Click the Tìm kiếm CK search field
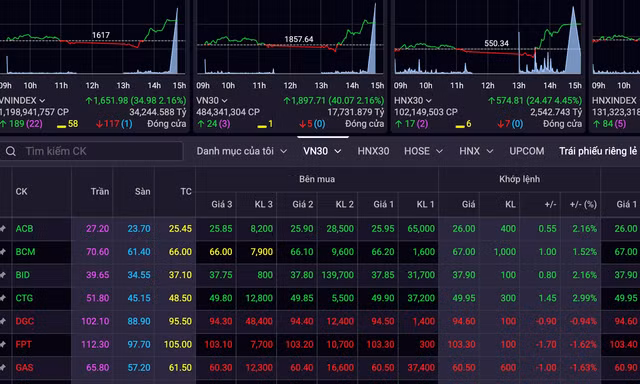The height and width of the screenshot is (384, 640). coord(91,151)
